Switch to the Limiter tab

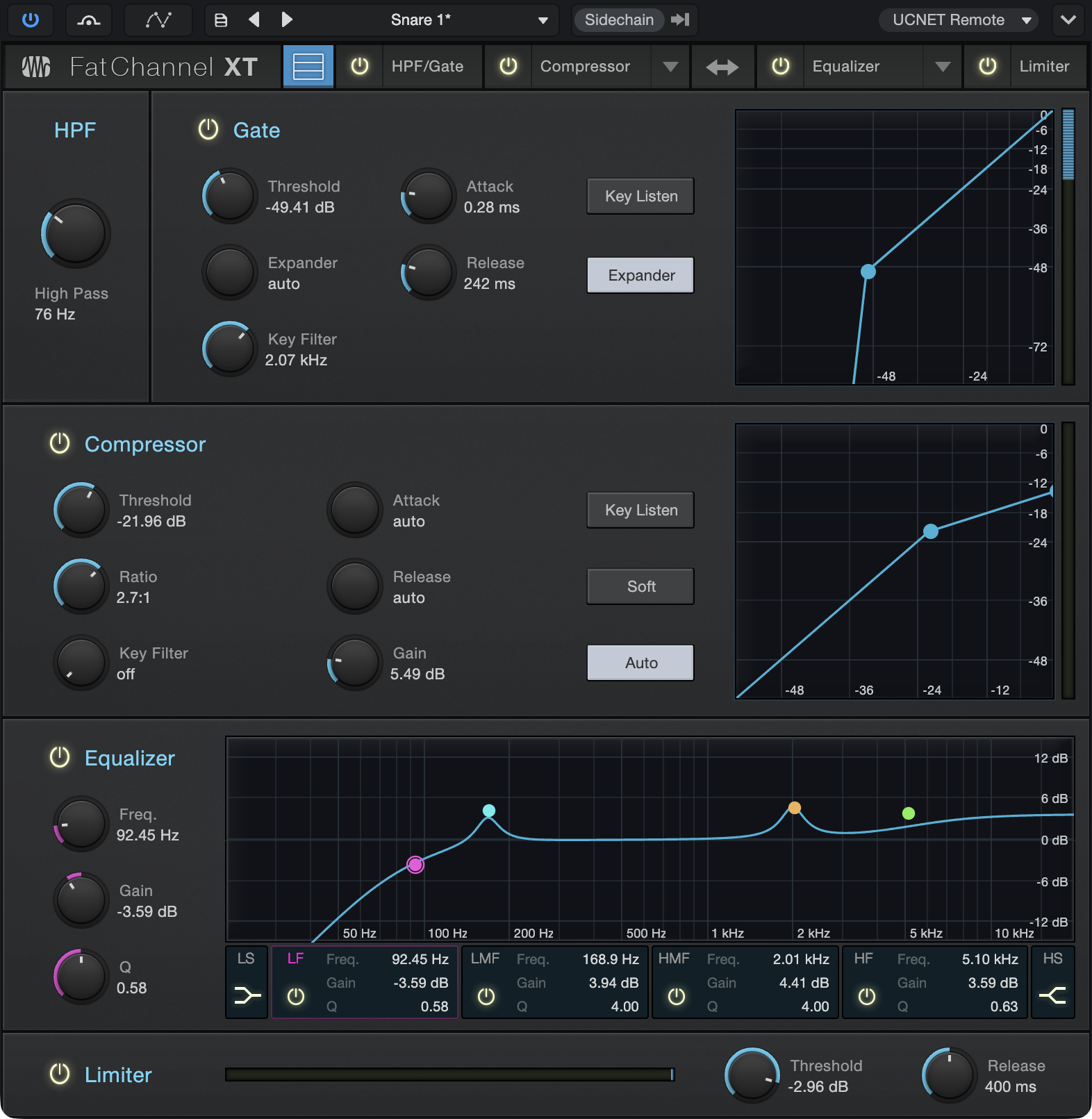(1044, 67)
